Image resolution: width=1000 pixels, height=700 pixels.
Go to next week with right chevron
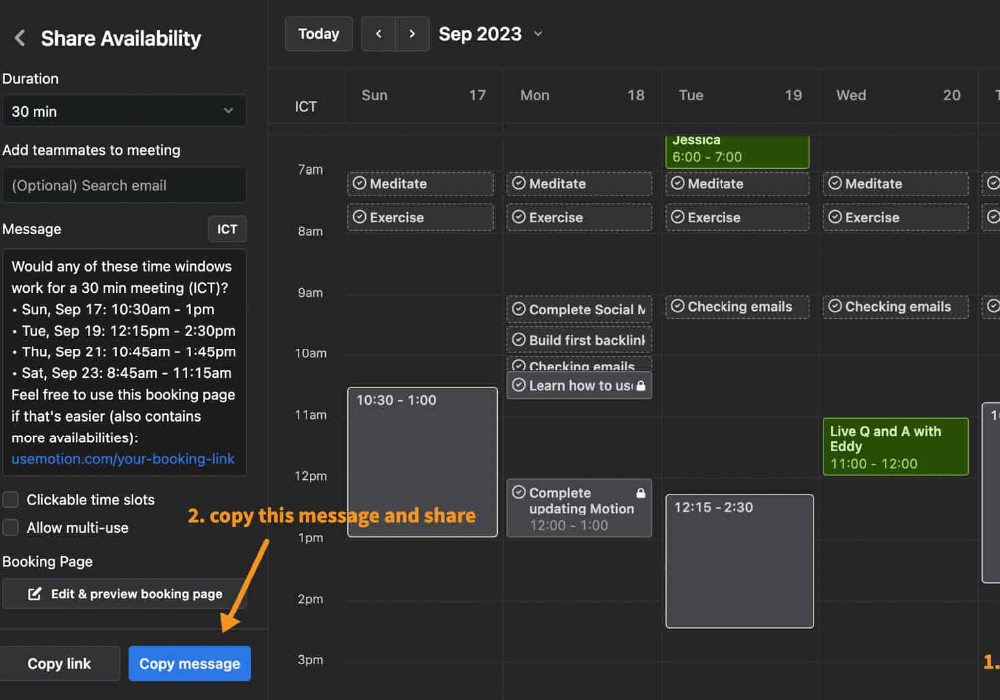[412, 34]
